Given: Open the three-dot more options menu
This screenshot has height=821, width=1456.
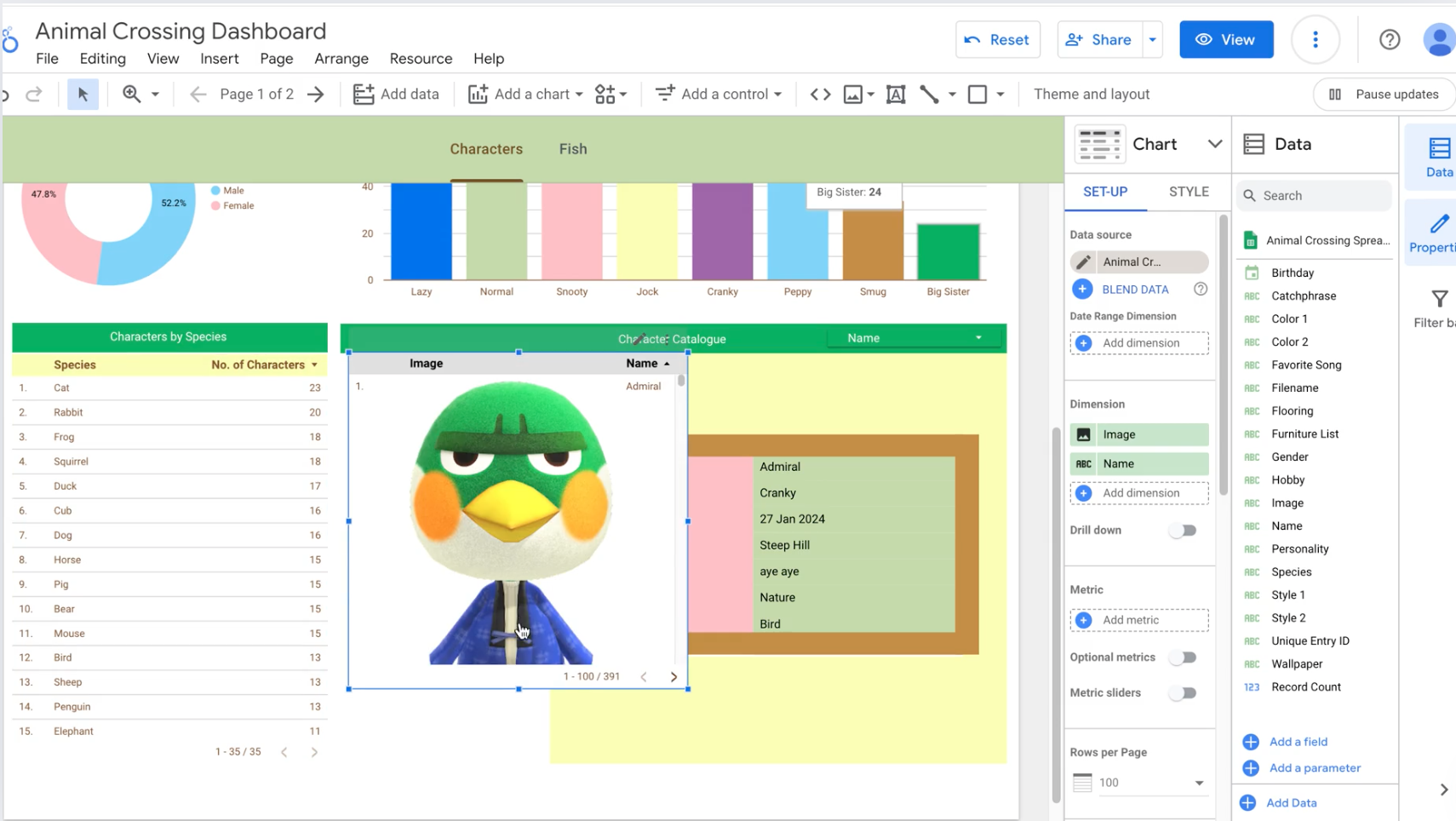Looking at the screenshot, I should (x=1315, y=39).
